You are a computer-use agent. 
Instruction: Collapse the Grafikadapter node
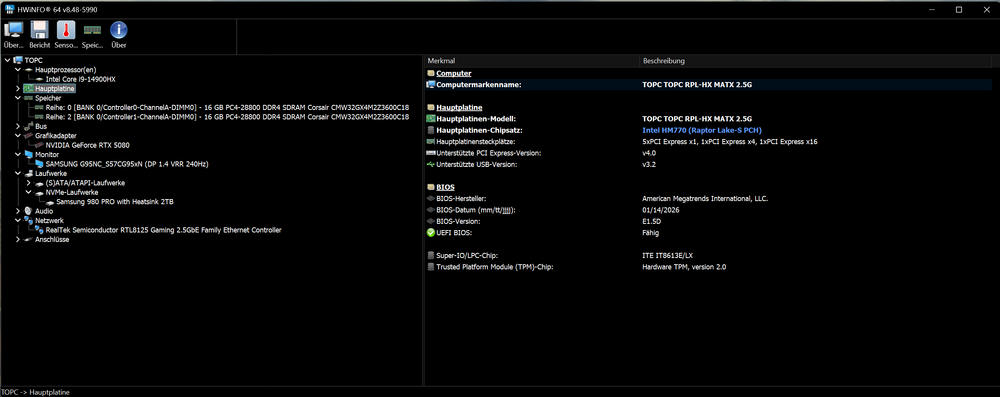click(x=18, y=136)
